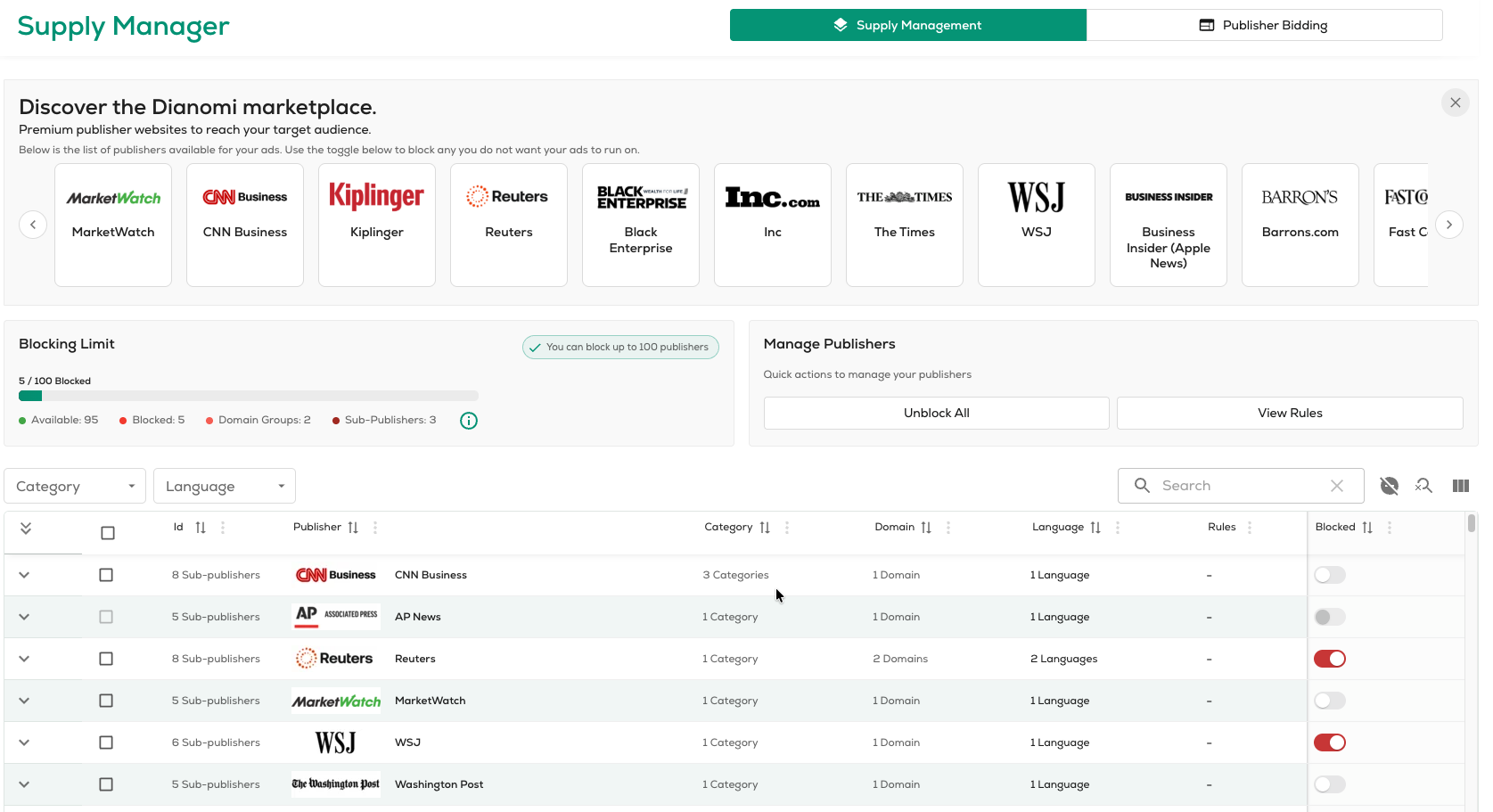Viewport: 1493px width, 812px height.
Task: Sort by Category column arrows
Action: pyautogui.click(x=765, y=528)
